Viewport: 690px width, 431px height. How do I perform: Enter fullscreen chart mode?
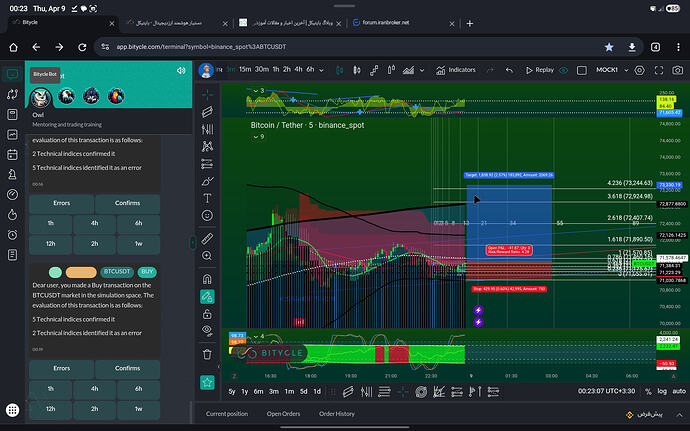click(659, 70)
